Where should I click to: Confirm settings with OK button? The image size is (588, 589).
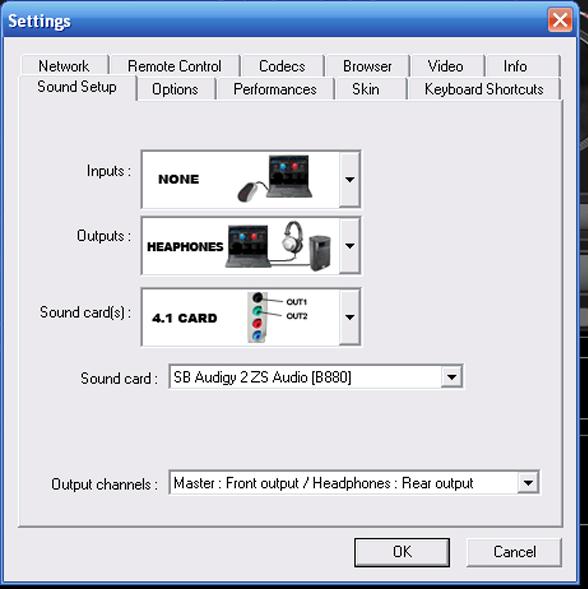pyautogui.click(x=402, y=552)
